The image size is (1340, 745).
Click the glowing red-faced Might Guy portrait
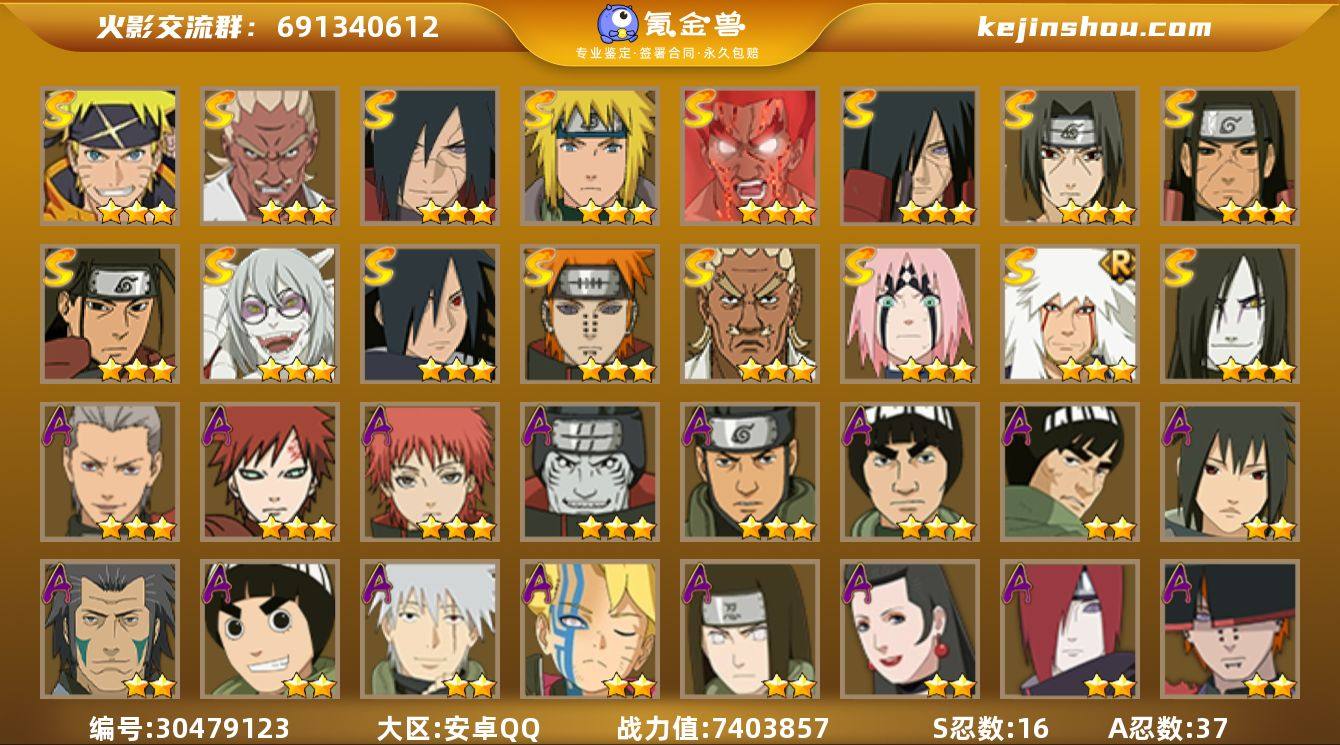750,155
